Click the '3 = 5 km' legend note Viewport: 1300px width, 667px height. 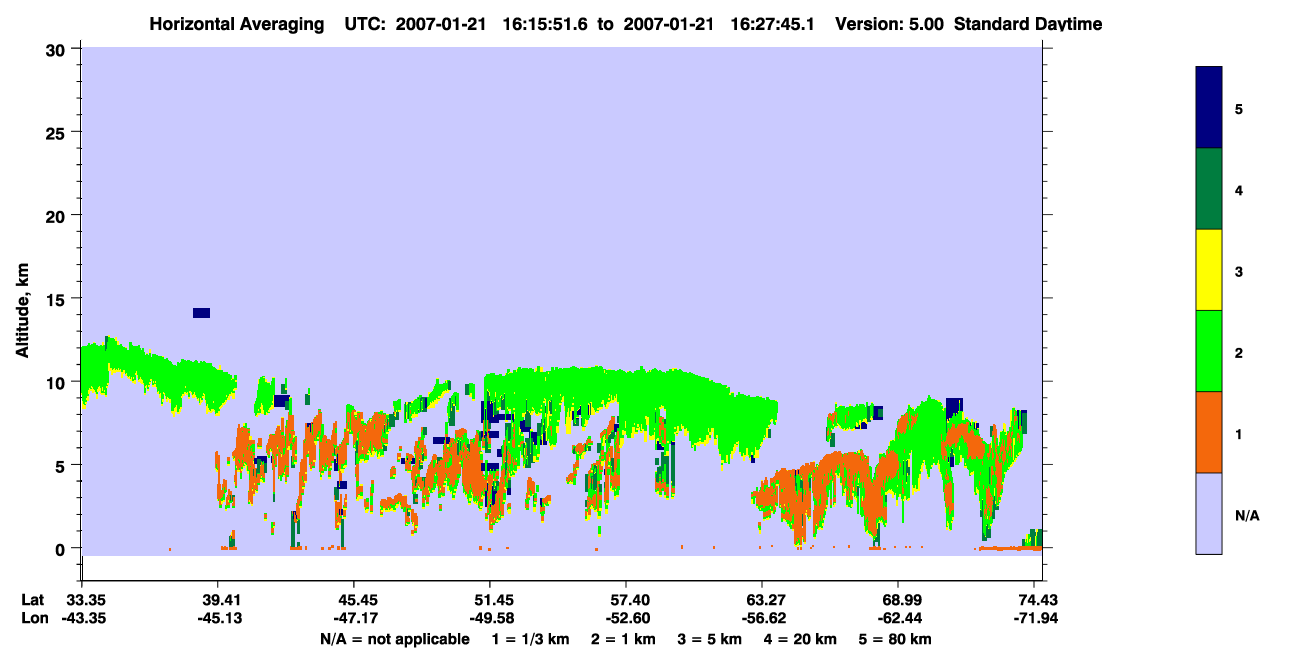[x=709, y=639]
